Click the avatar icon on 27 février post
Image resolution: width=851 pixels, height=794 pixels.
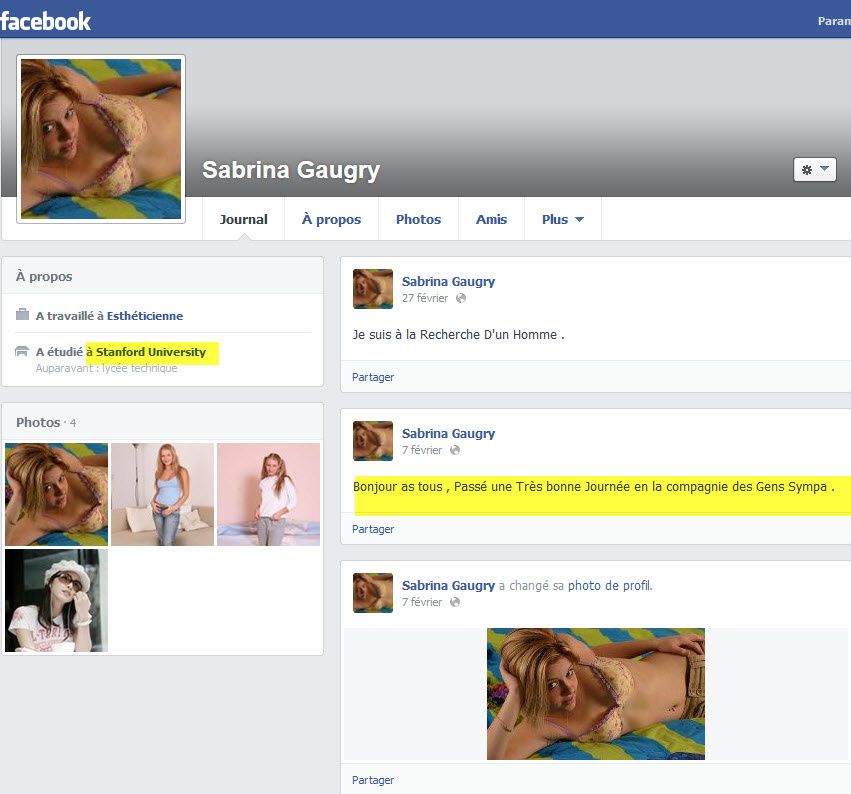click(x=373, y=289)
